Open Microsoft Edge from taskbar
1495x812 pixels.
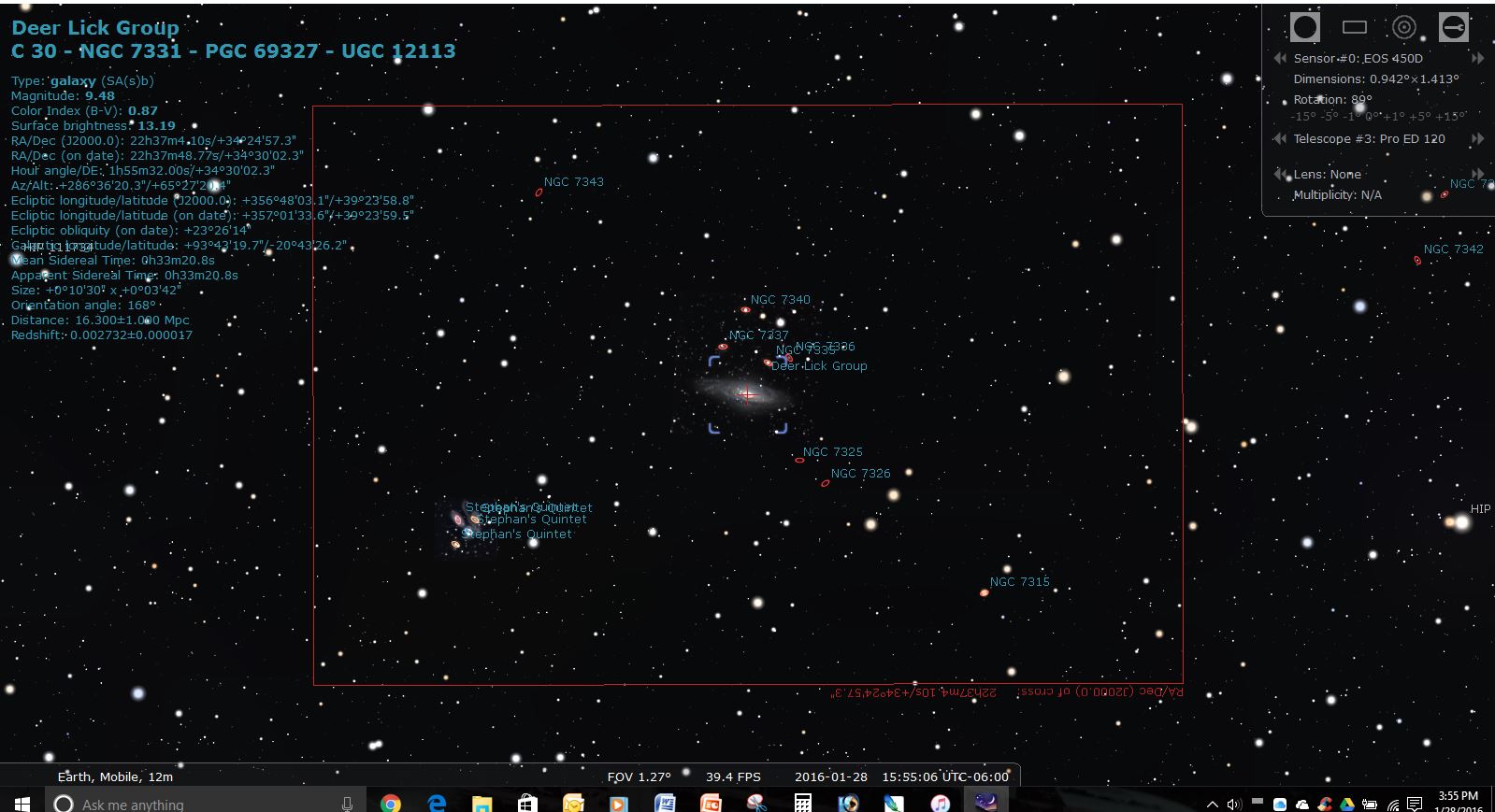(x=437, y=804)
